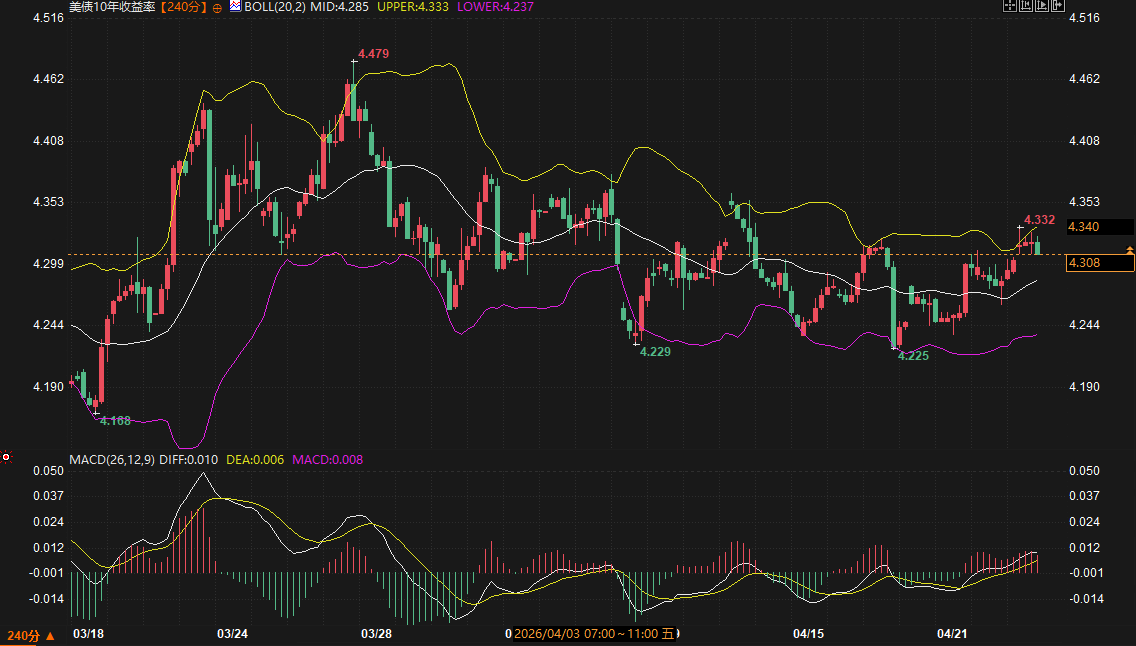Screen dimensions: 1136x646
Task: Click the scroll-to-latest arrow icon
Action: pos(1058,6)
